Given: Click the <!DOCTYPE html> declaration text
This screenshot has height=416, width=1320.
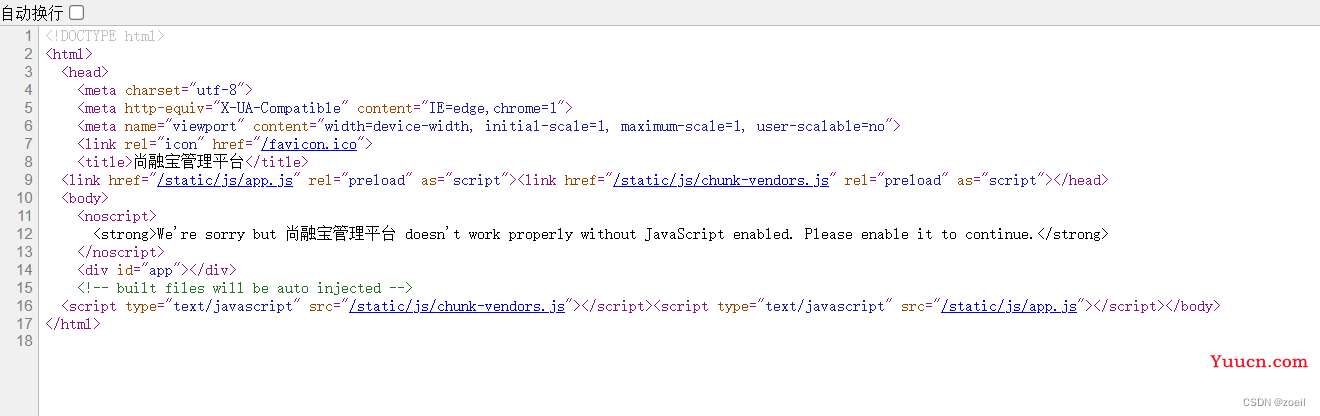Looking at the screenshot, I should [x=105, y=36].
